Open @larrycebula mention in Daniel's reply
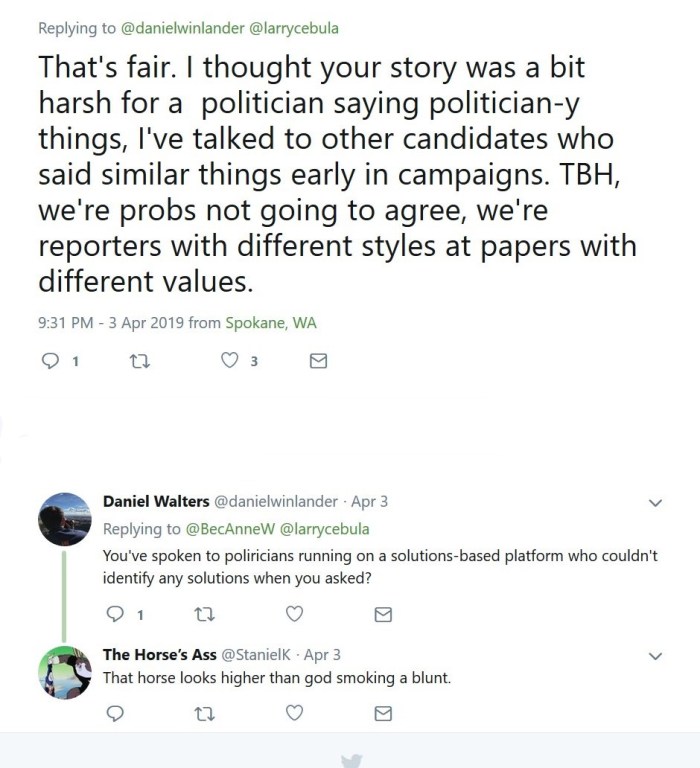This screenshot has width=700, height=768. (324, 529)
